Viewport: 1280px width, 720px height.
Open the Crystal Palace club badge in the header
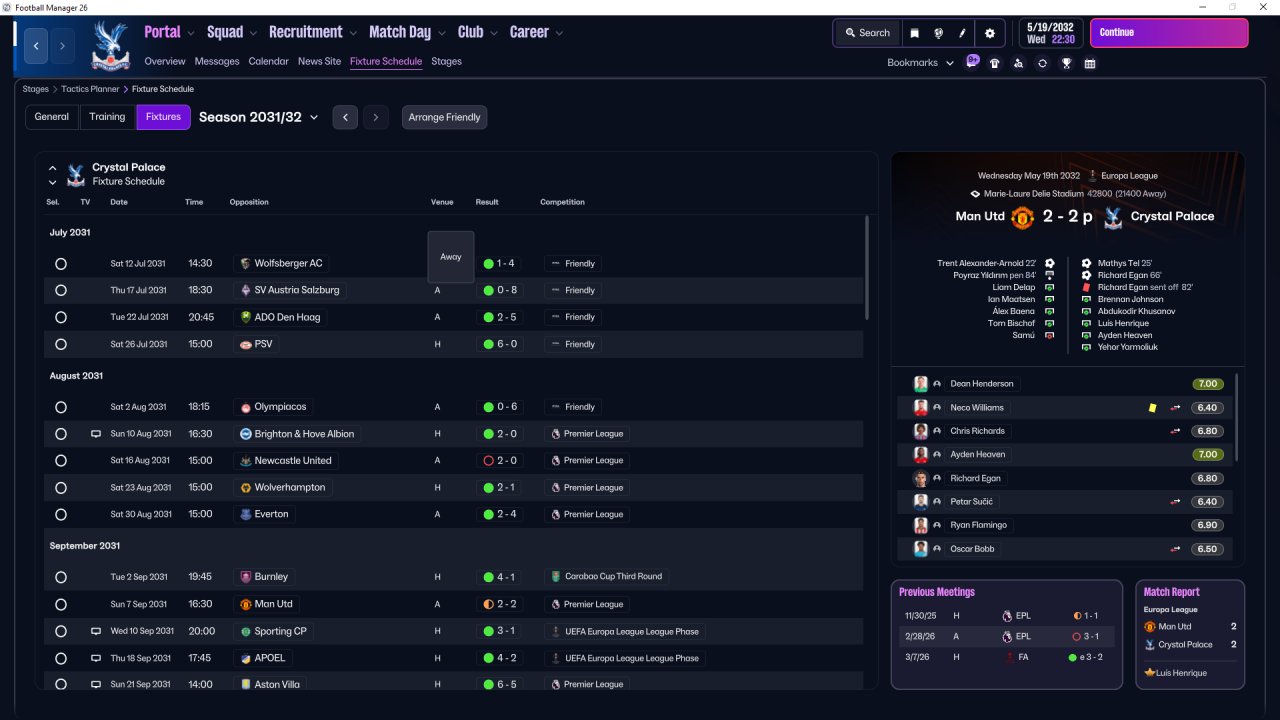pyautogui.click(x=110, y=46)
